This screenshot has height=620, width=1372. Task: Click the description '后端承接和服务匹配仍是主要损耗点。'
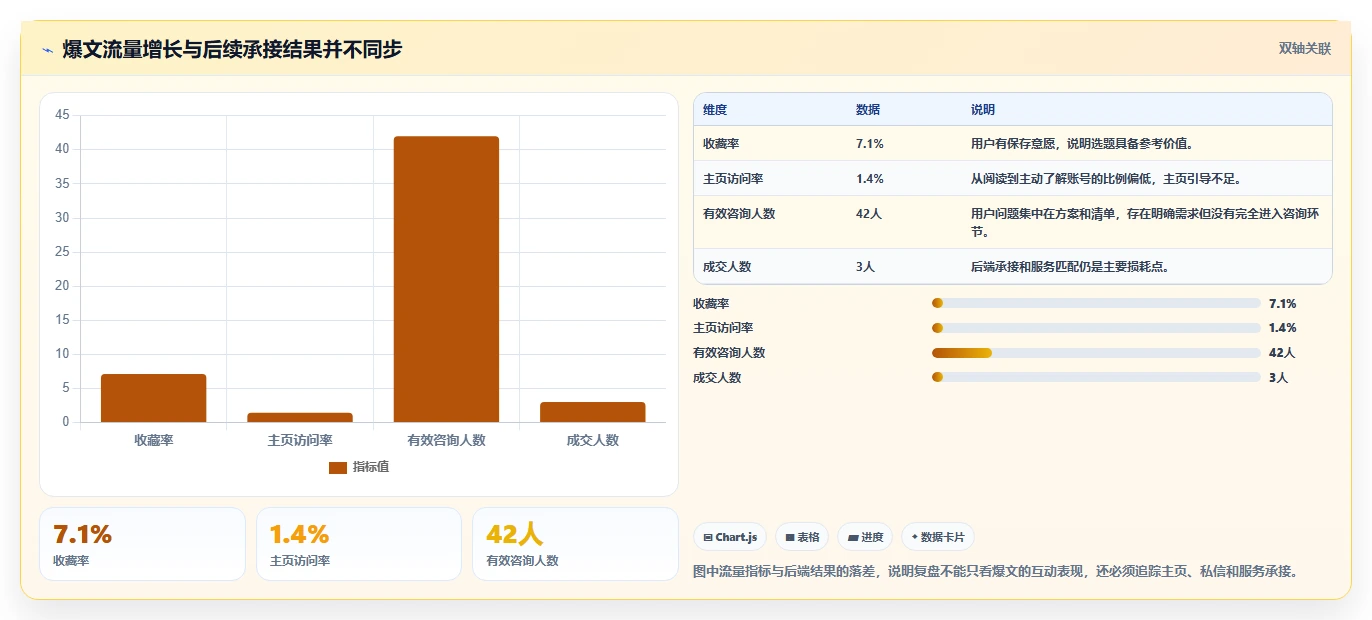pyautogui.click(x=1070, y=267)
